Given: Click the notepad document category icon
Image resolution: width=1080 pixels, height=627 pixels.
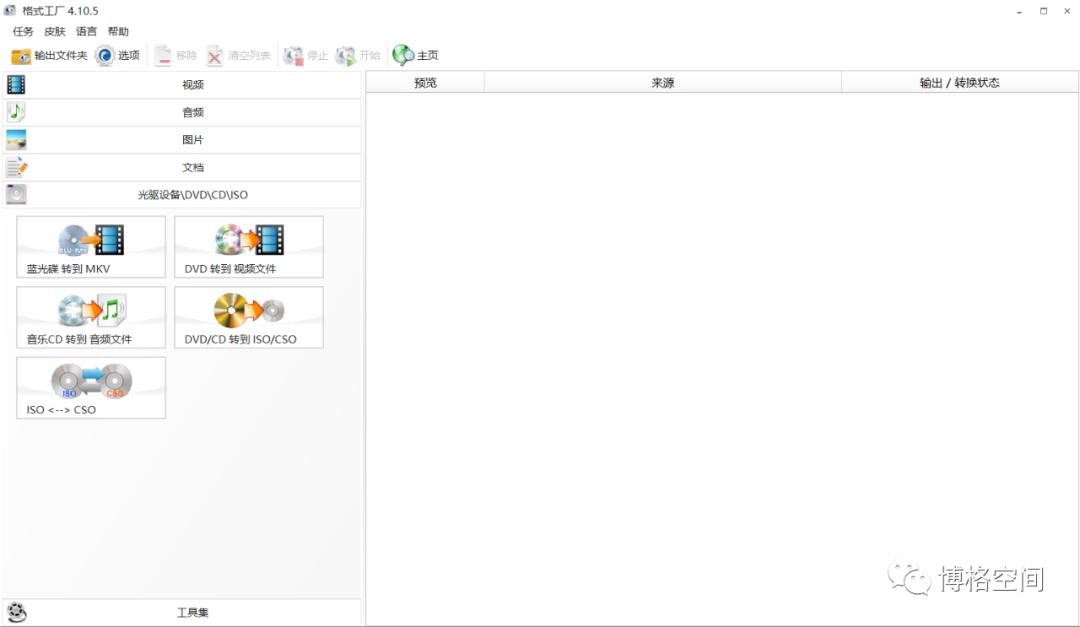Looking at the screenshot, I should [x=16, y=167].
